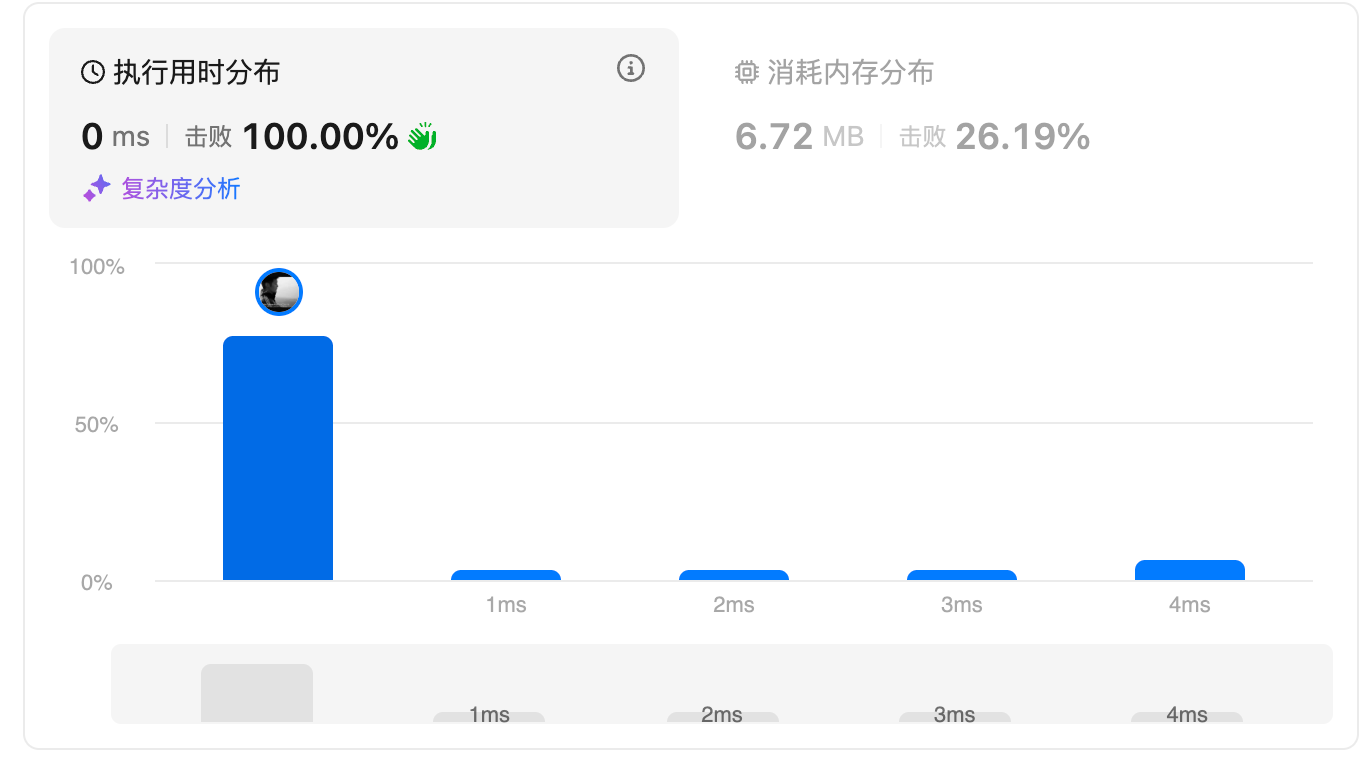Click the green clapping hands icon
Screen dimensions: 1366x770
click(422, 137)
